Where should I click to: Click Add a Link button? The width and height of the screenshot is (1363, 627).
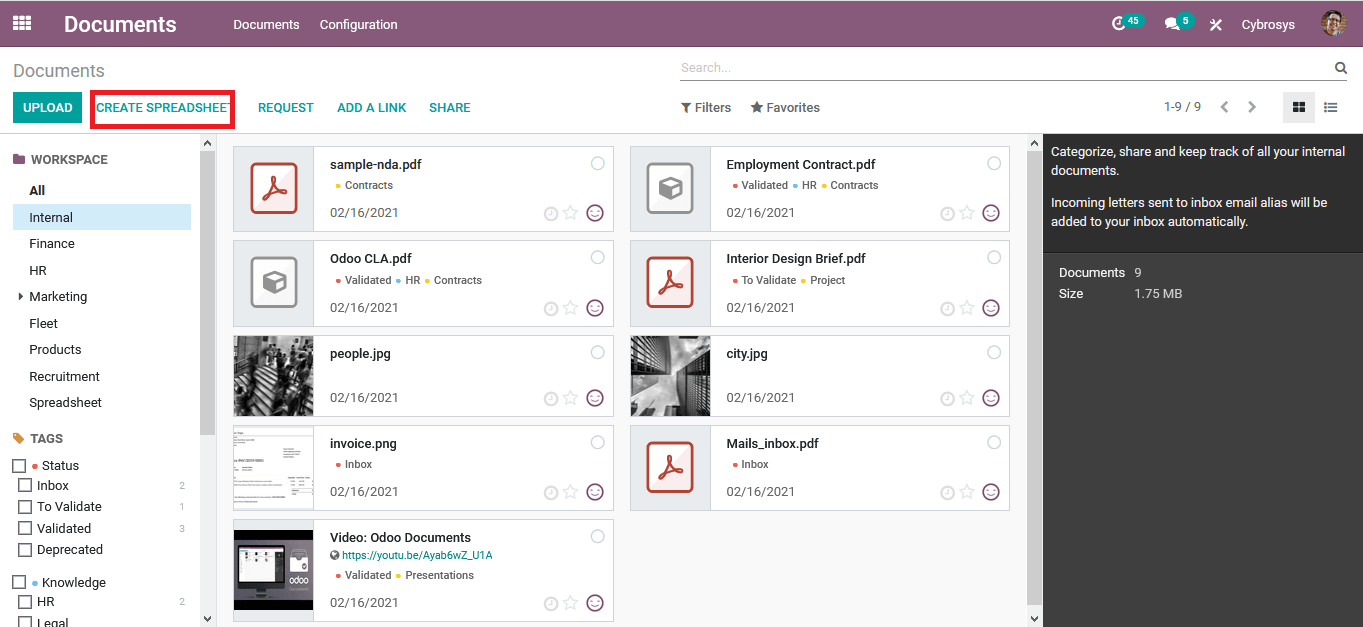pyautogui.click(x=372, y=107)
